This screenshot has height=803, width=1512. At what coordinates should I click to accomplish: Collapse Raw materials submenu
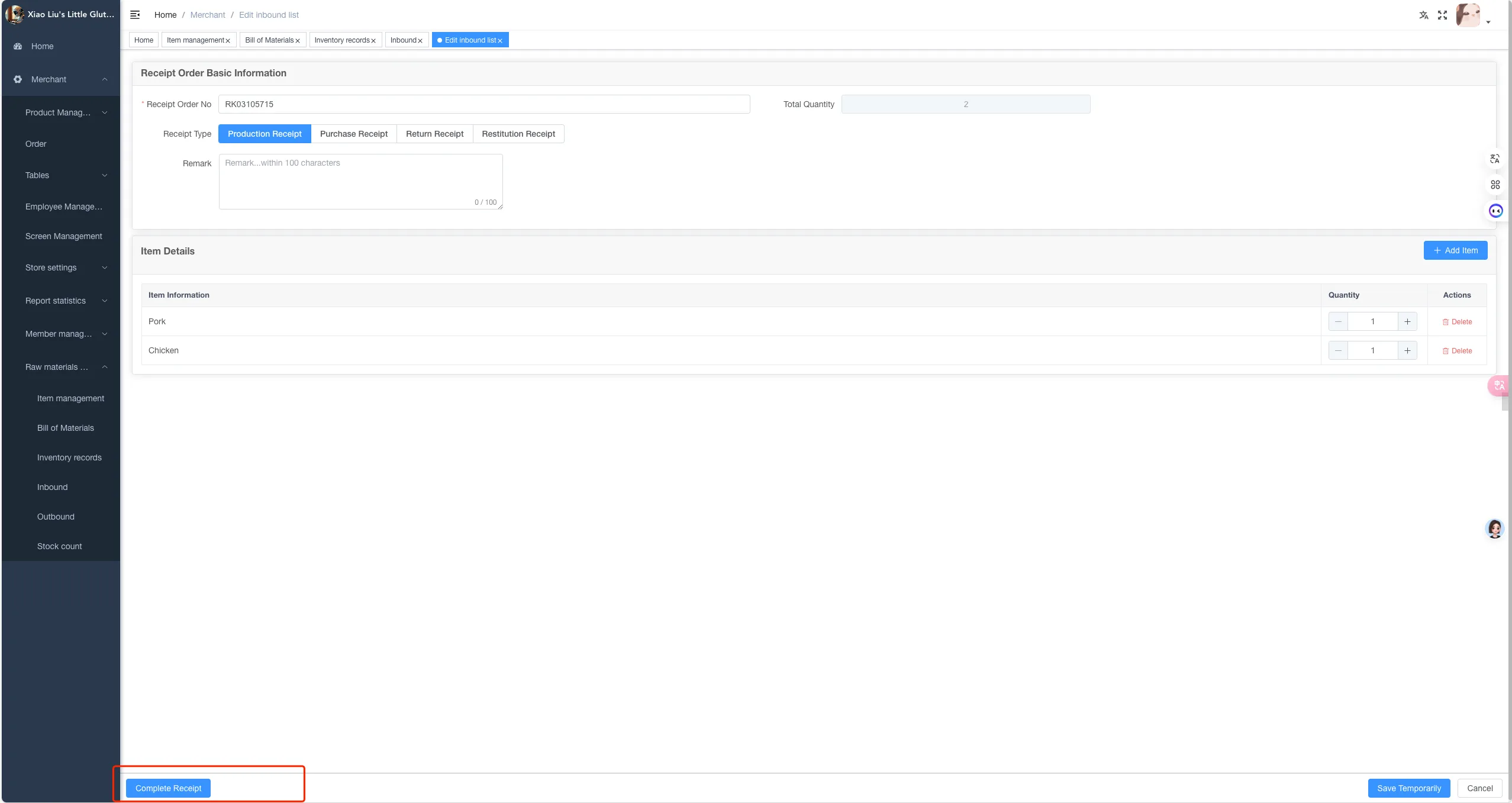tap(105, 367)
